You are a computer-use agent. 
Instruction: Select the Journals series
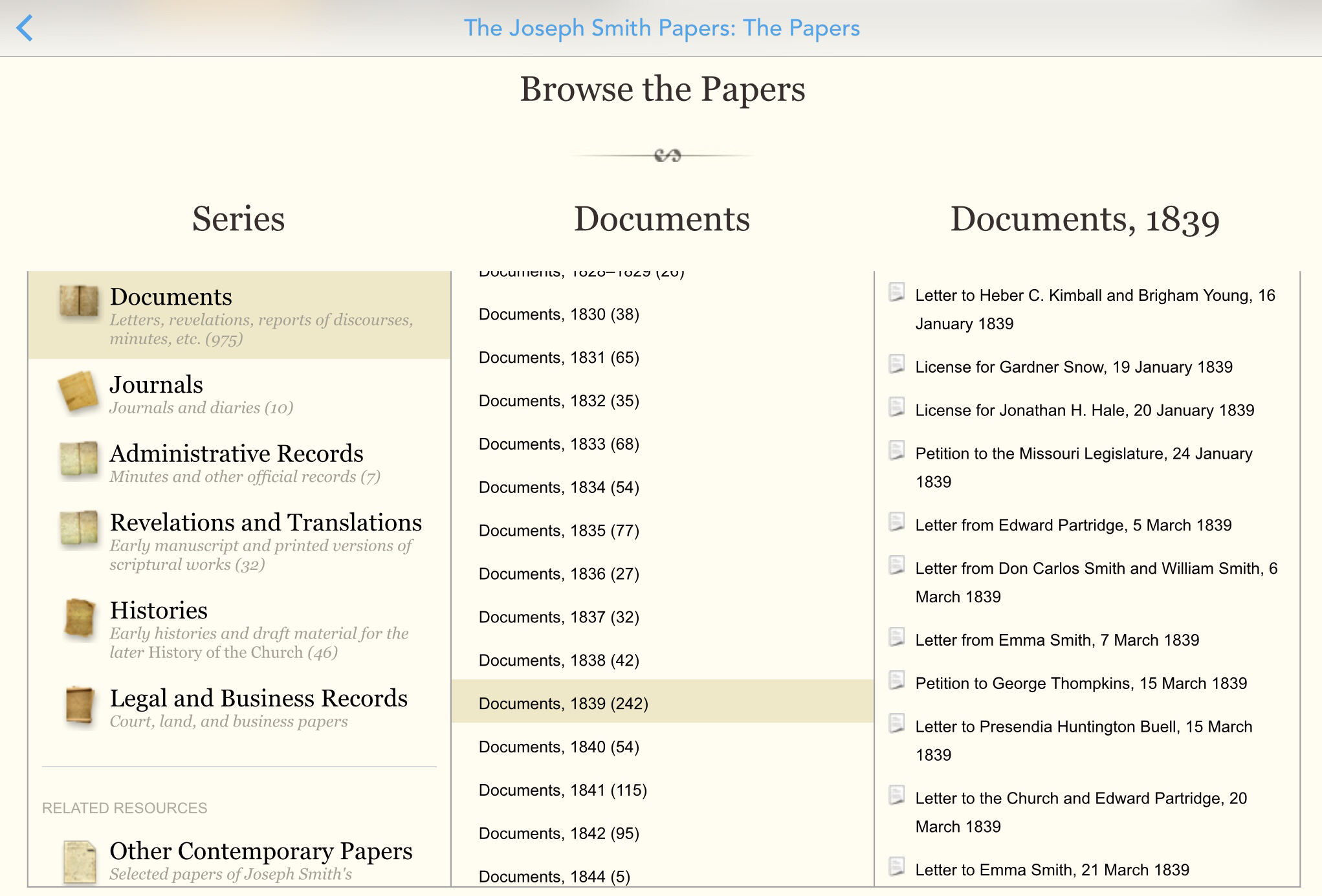tap(239, 393)
